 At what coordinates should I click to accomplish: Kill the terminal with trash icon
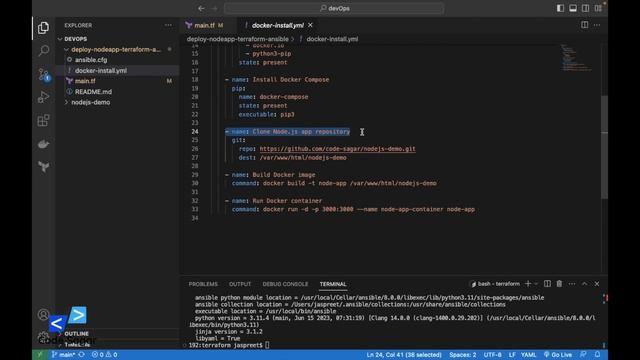coord(559,284)
